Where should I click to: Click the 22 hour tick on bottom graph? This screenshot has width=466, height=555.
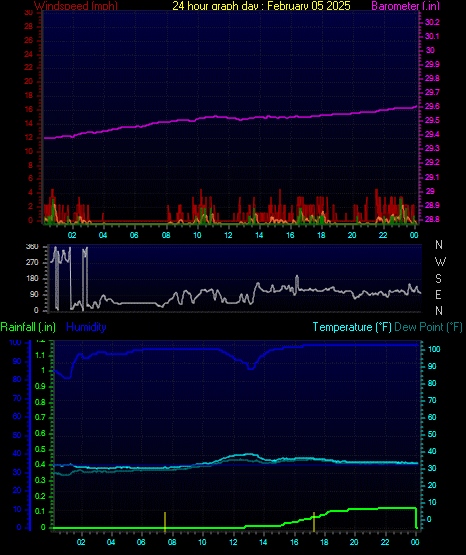coord(385,542)
